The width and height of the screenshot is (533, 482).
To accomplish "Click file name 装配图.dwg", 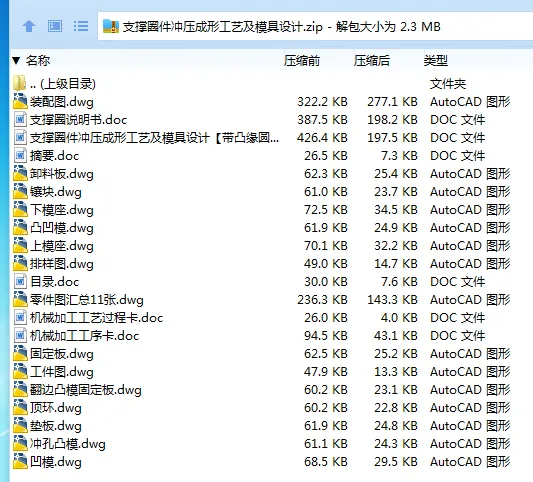I will pos(62,102).
